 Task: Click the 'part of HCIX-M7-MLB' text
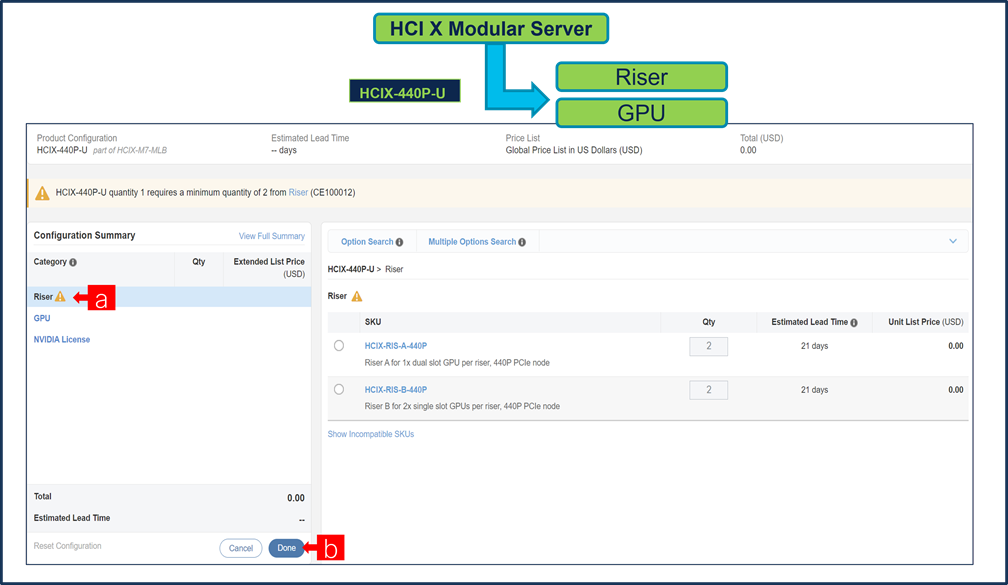point(130,150)
